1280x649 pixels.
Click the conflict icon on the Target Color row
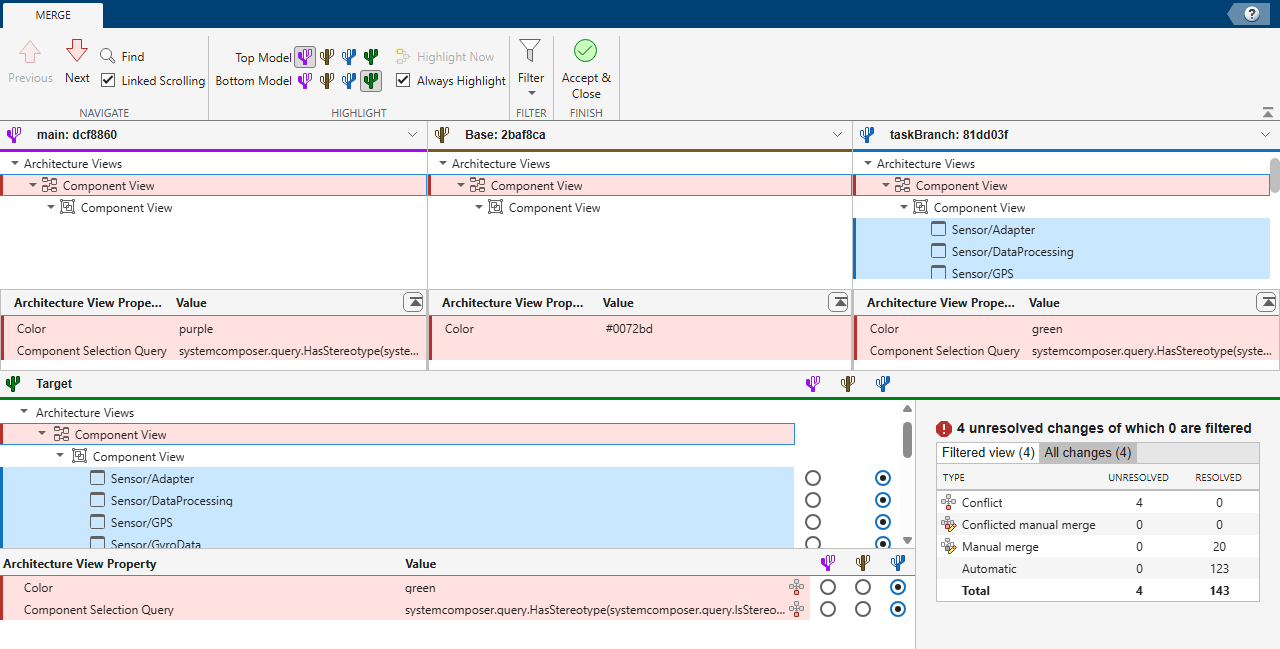point(796,587)
